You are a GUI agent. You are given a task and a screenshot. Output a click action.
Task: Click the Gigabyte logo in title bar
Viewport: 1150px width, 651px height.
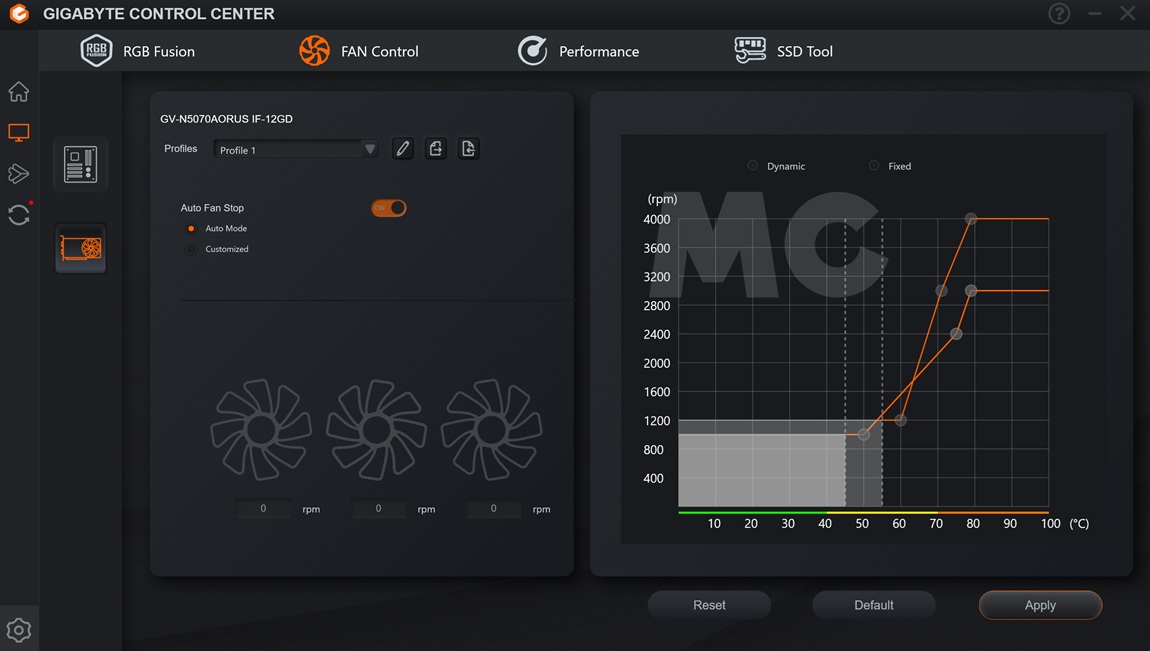[x=19, y=13]
